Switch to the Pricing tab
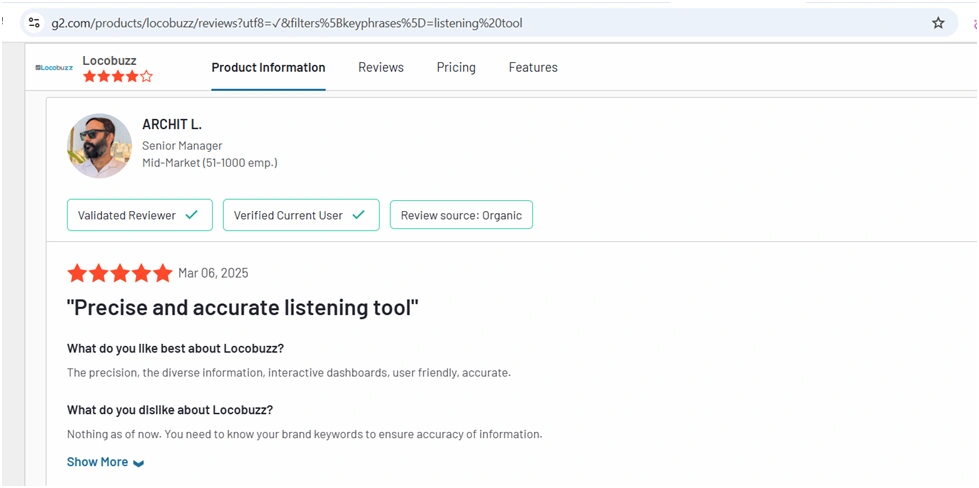The image size is (979, 488). coord(456,67)
